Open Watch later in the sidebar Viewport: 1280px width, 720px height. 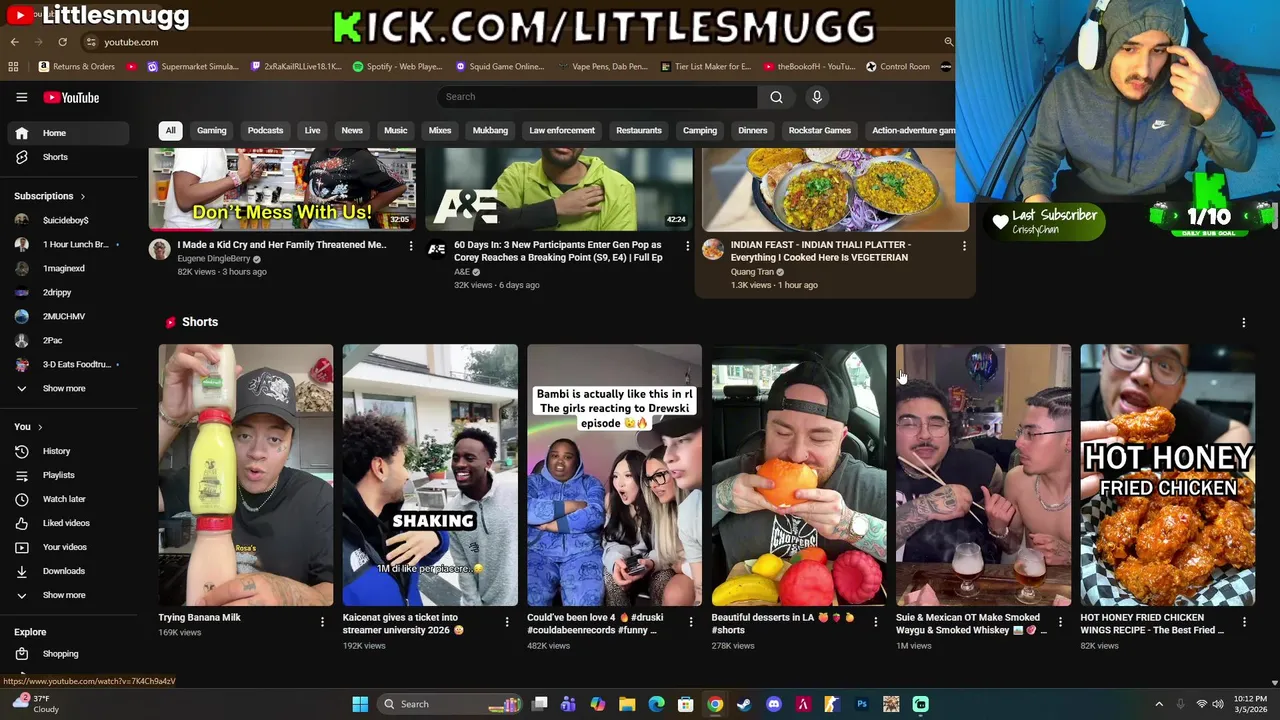click(68, 499)
